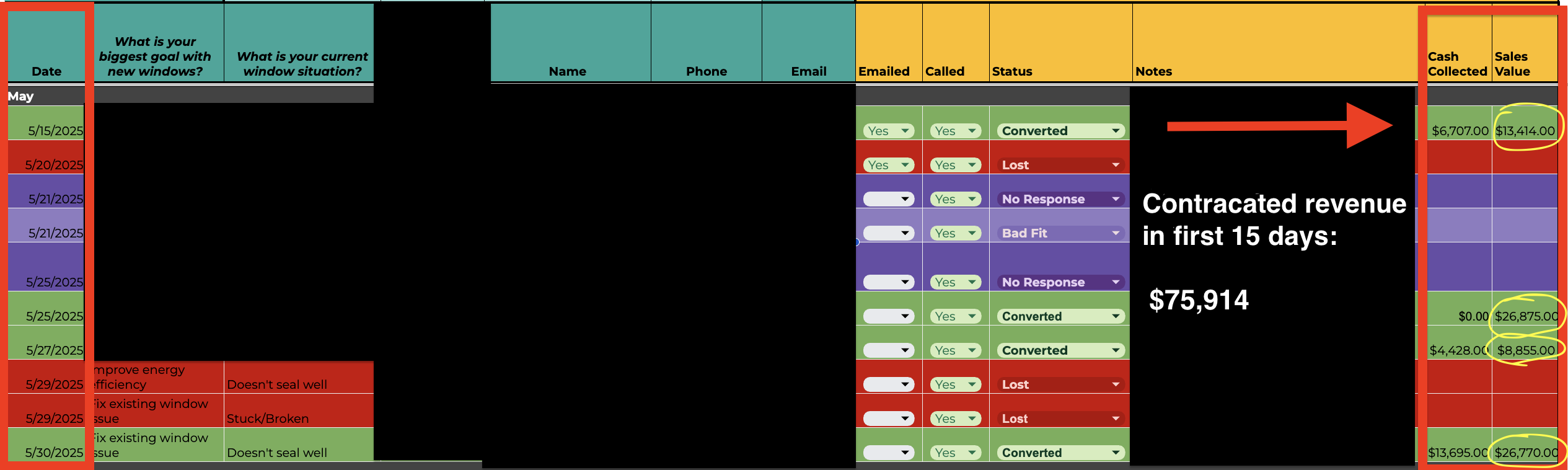Open the Bad Fit status dropdown
This screenshot has height=470, width=1568.
click(1060, 233)
